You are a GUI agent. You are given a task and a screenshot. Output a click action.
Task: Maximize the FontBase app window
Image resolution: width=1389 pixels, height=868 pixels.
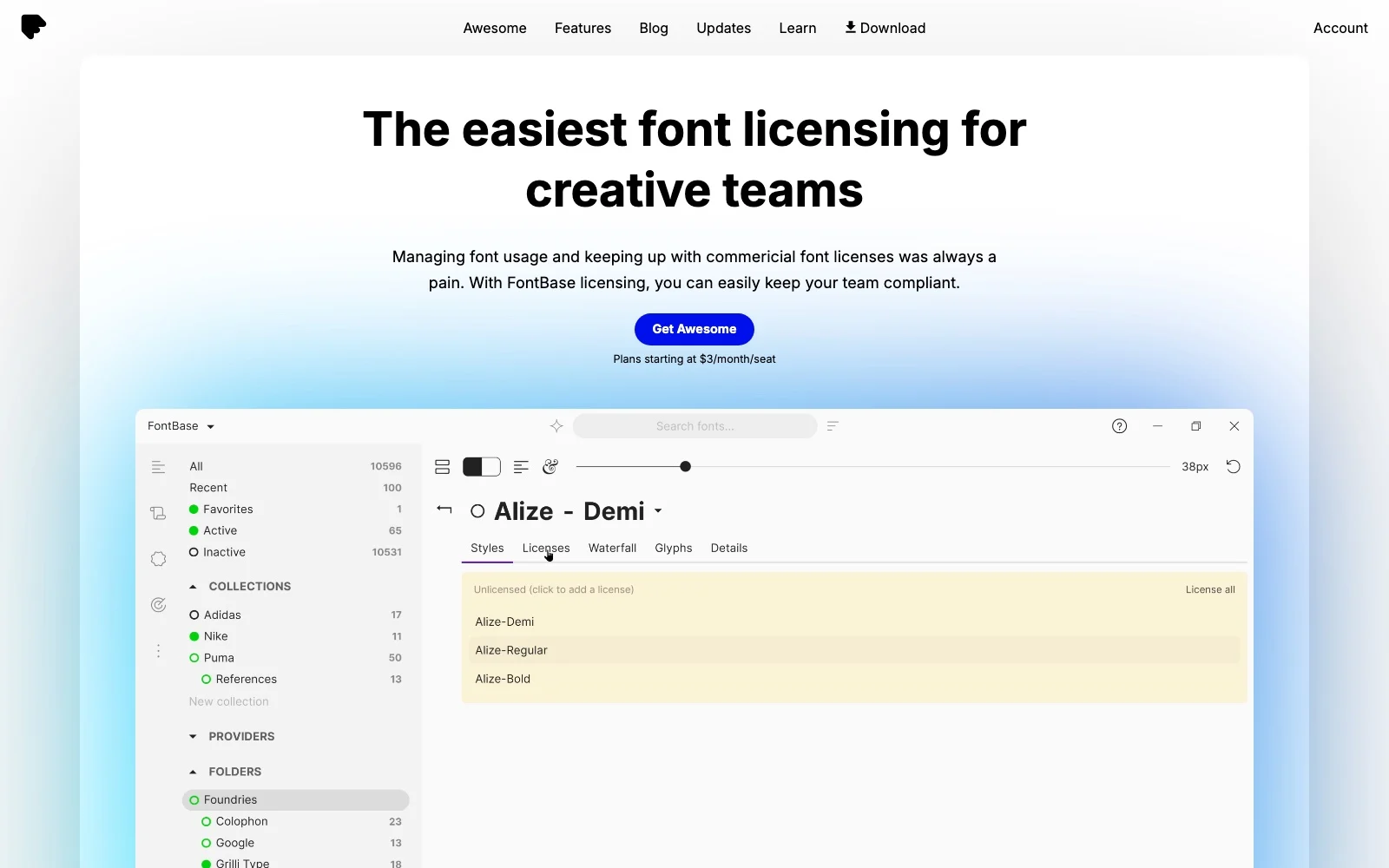point(1195,426)
